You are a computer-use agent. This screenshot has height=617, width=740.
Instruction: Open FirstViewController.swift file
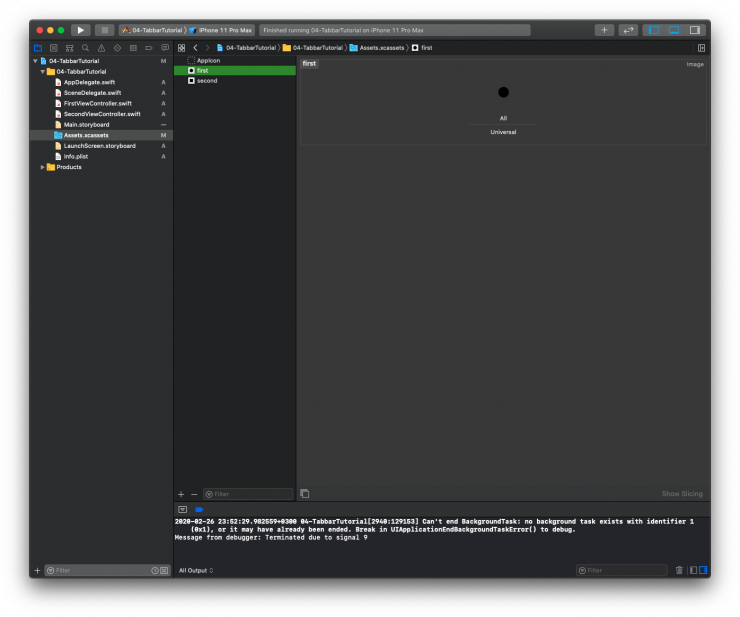(x=97, y=103)
